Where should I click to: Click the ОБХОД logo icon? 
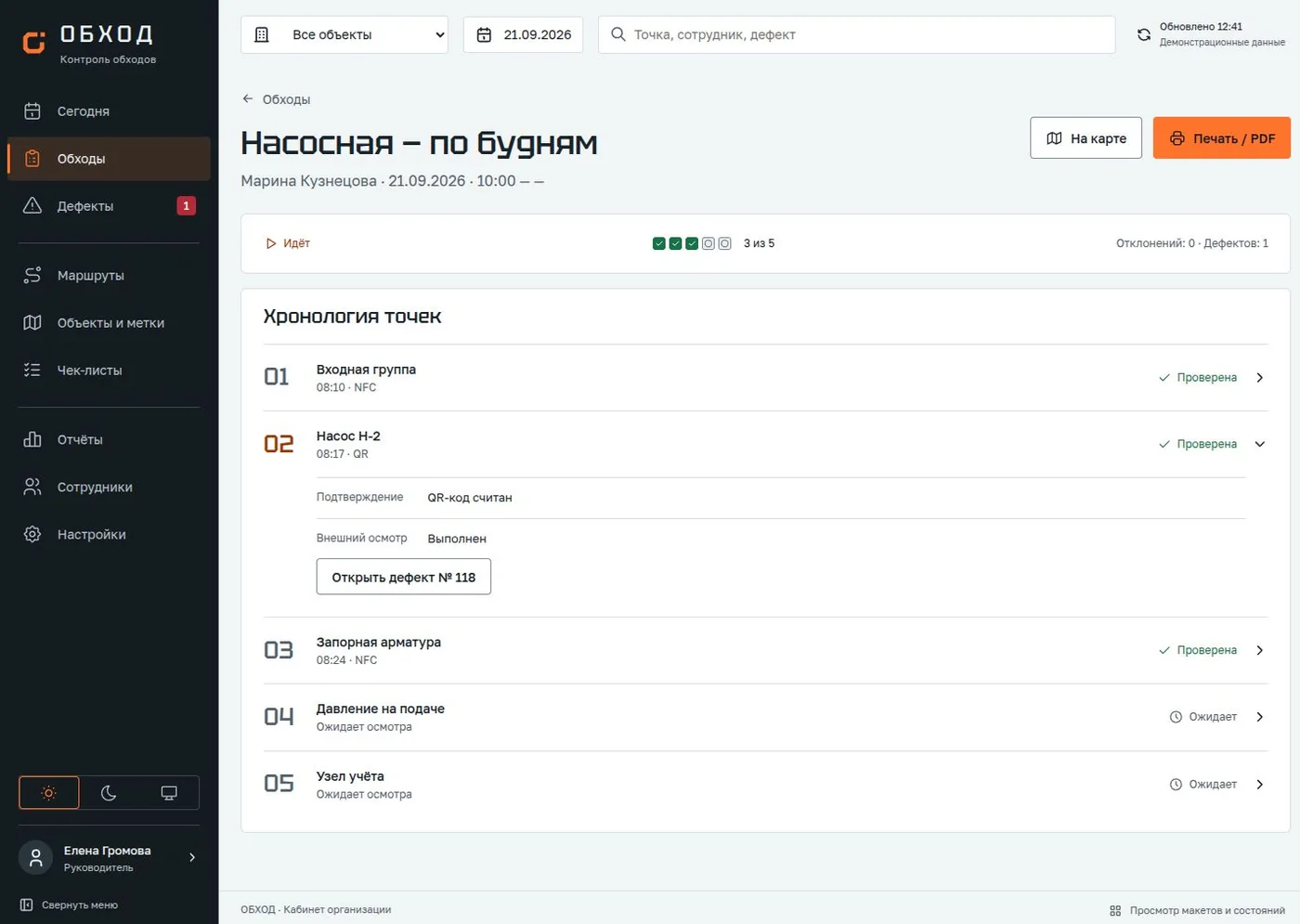(x=33, y=42)
